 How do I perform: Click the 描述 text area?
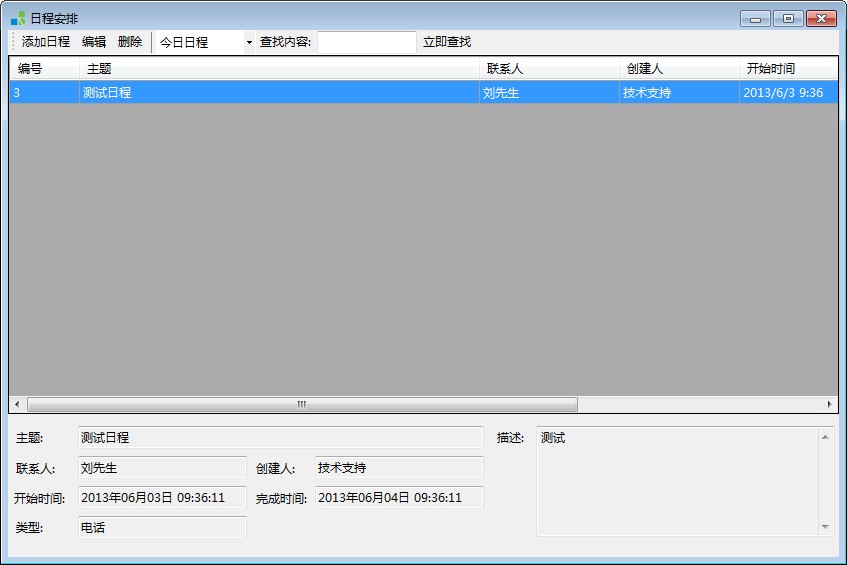tap(677, 481)
